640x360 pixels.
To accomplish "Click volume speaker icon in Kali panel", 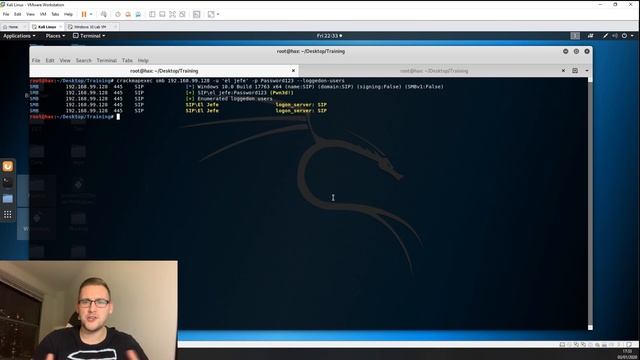I will 615,36.
